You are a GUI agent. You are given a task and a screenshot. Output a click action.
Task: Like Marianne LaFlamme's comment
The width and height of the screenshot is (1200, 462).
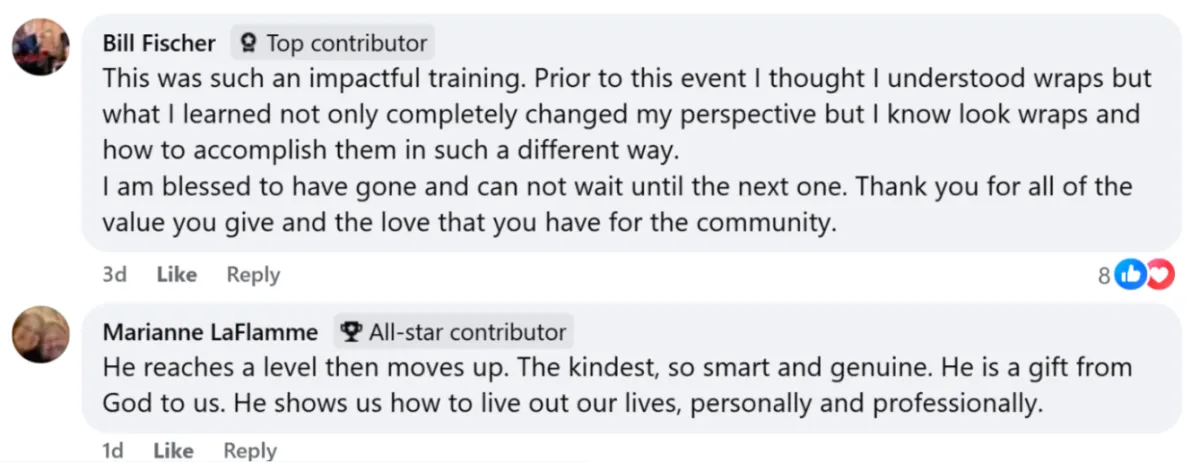(174, 451)
